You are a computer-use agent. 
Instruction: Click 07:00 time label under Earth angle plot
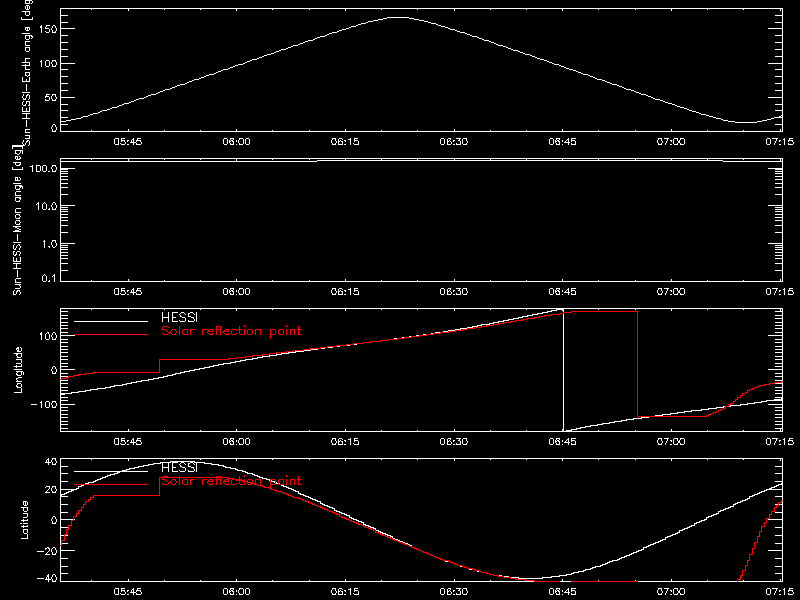coord(671,141)
